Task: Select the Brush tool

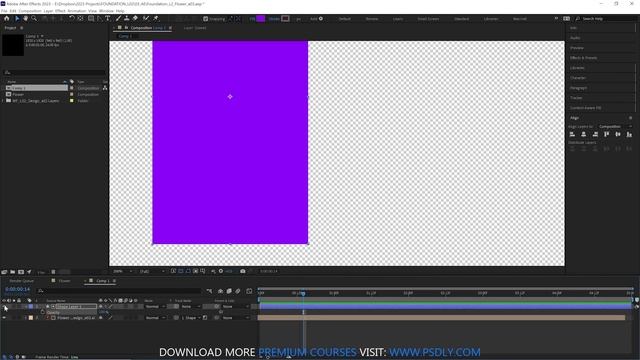Action: point(118,18)
